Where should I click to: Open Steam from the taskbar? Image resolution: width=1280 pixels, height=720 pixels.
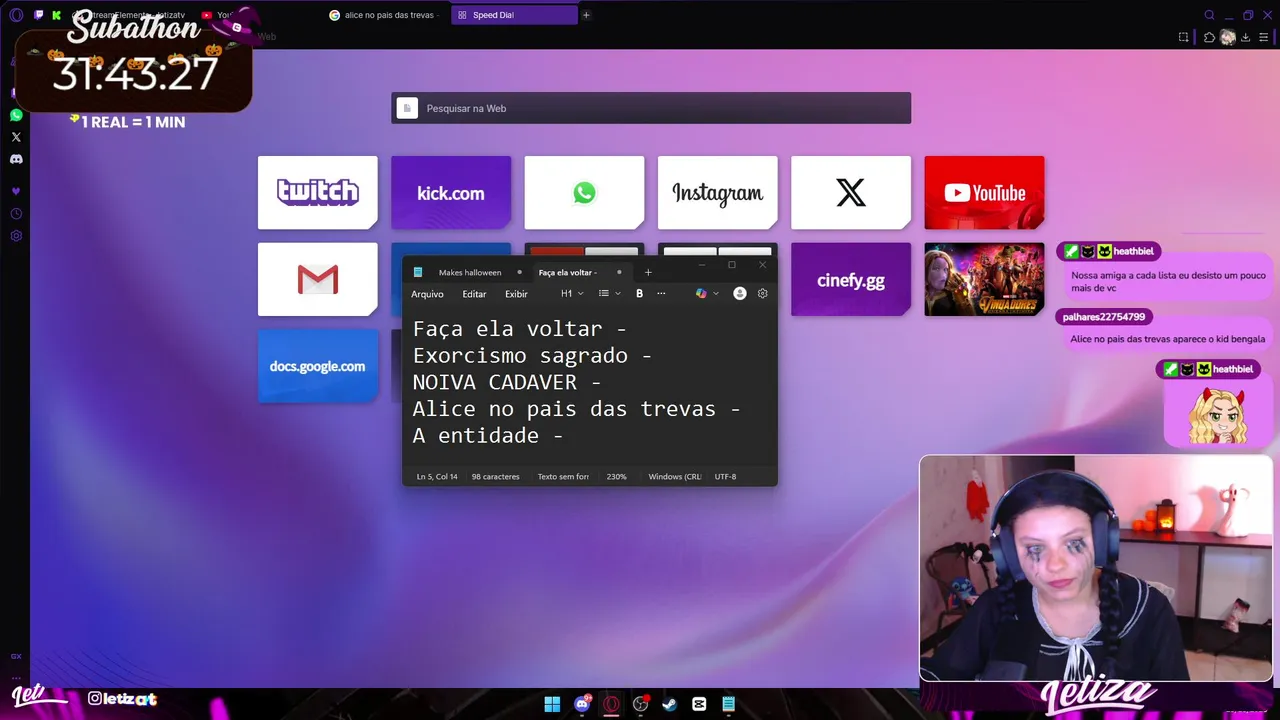669,704
